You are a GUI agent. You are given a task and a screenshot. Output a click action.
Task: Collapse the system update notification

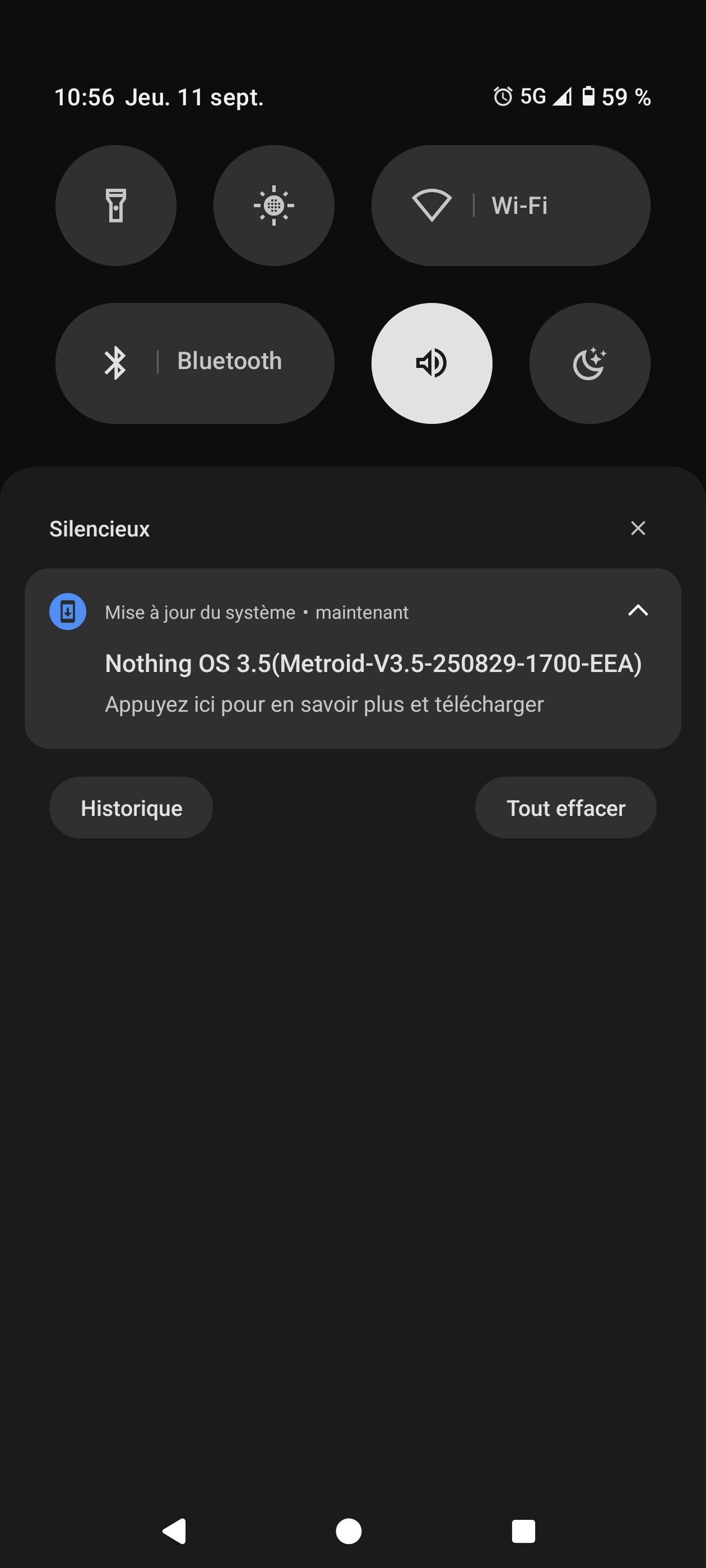pos(638,610)
